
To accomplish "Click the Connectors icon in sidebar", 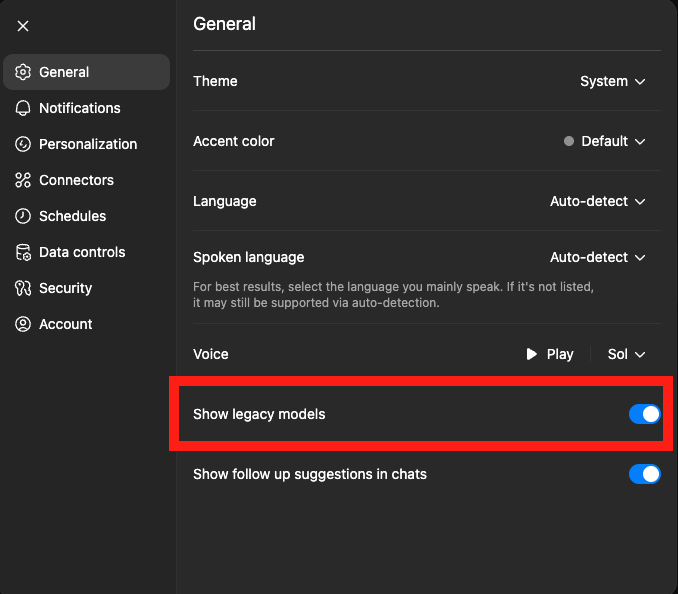I will pos(23,180).
